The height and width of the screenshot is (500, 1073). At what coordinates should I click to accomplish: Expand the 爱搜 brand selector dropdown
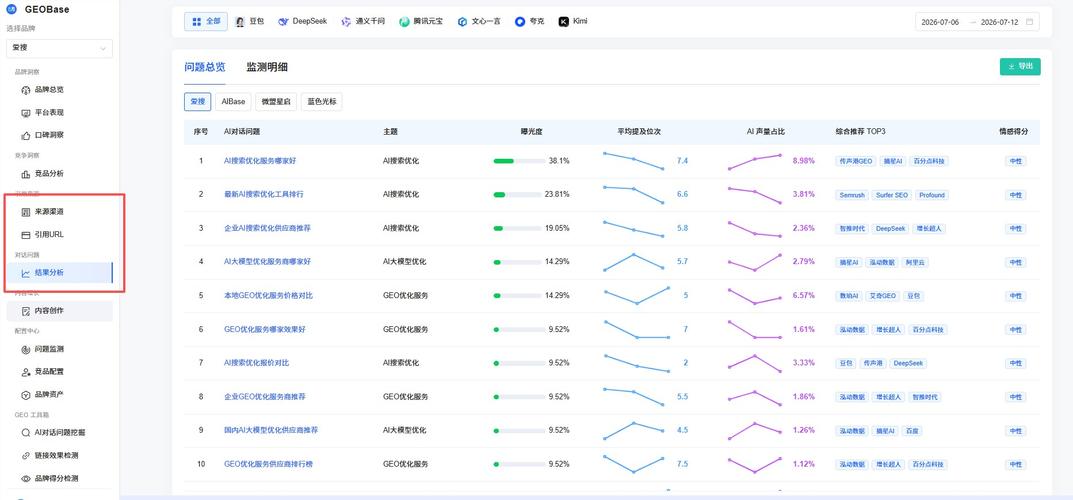pyautogui.click(x=59, y=48)
